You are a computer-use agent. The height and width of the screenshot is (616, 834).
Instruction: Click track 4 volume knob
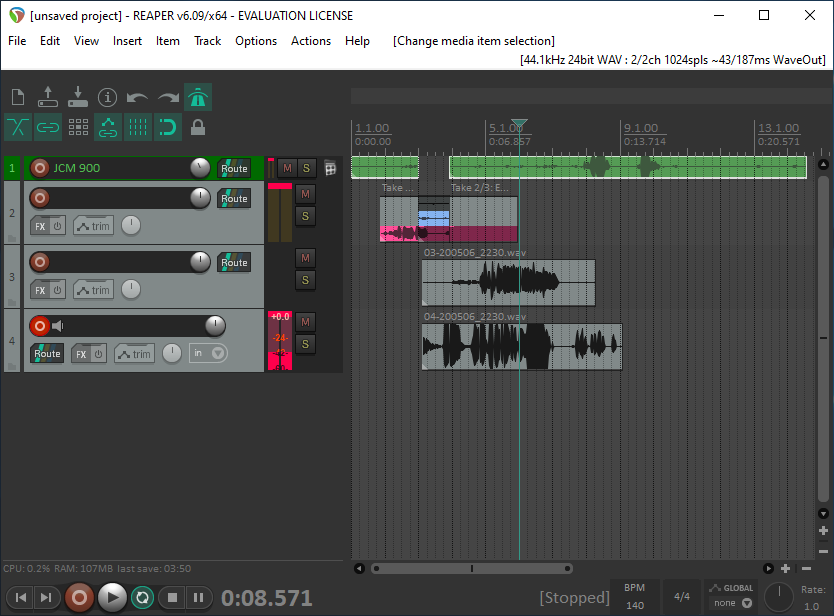point(215,326)
